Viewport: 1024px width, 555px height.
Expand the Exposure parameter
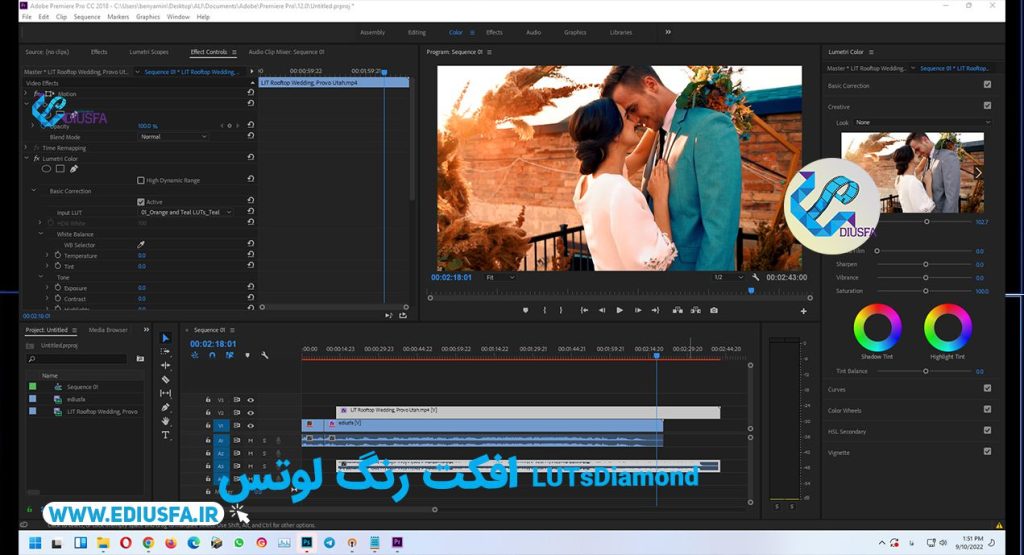[47, 288]
